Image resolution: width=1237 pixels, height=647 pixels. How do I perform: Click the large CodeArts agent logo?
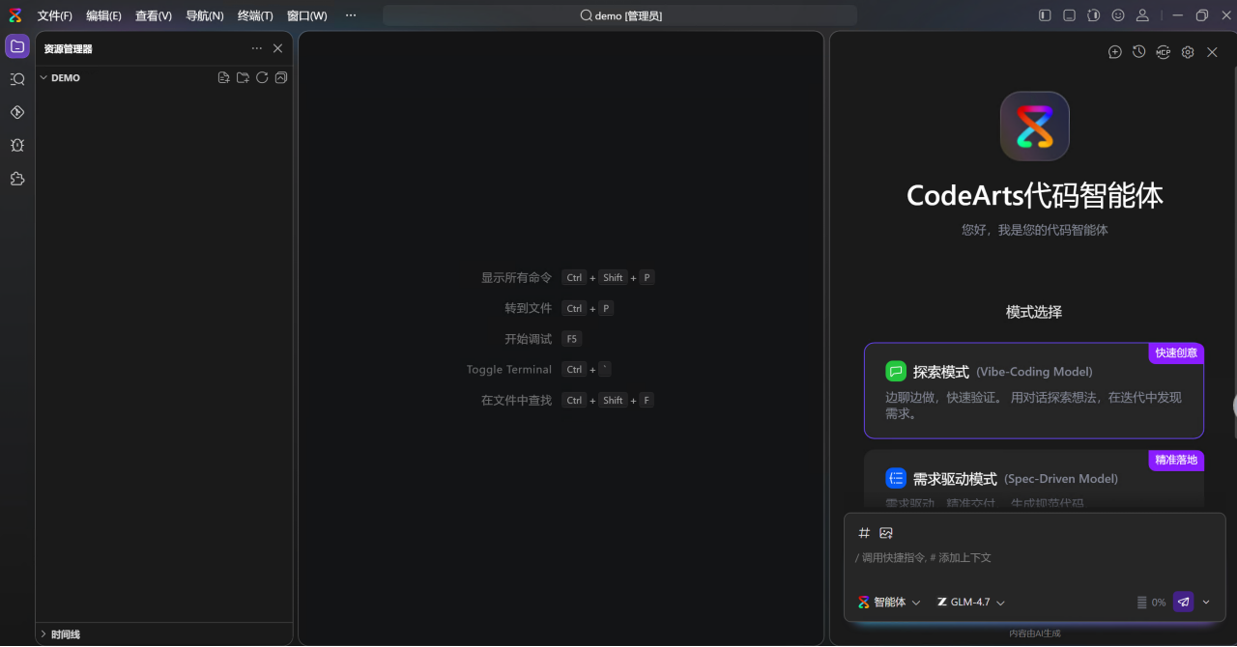pyautogui.click(x=1035, y=126)
